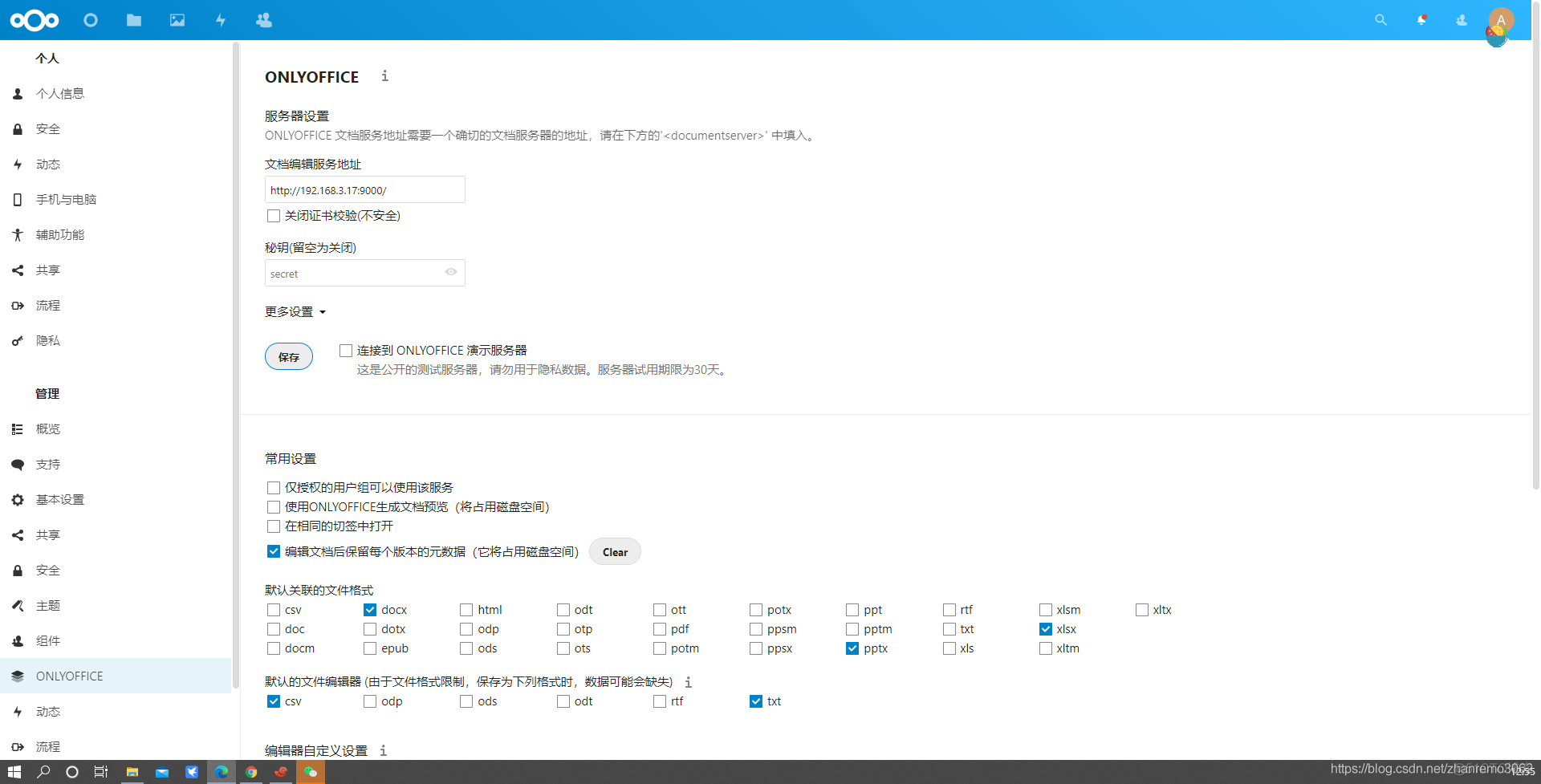
Task: Click the Nextcloud logo in the header
Action: coord(35,20)
